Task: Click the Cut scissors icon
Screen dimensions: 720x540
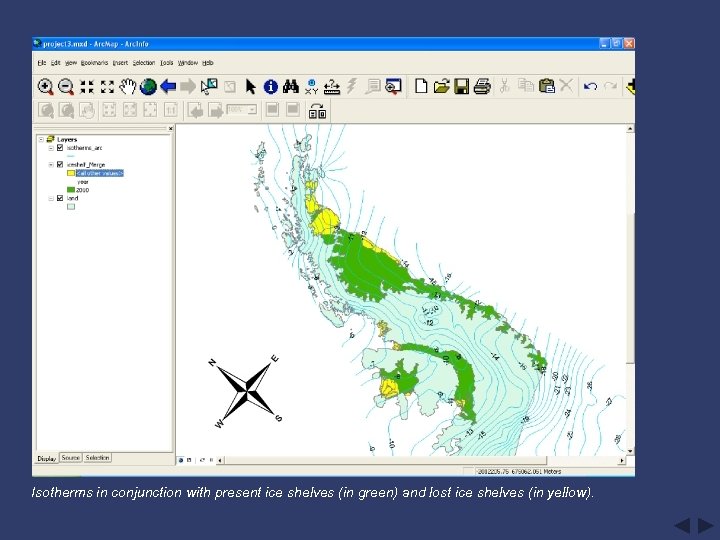Action: [505, 86]
